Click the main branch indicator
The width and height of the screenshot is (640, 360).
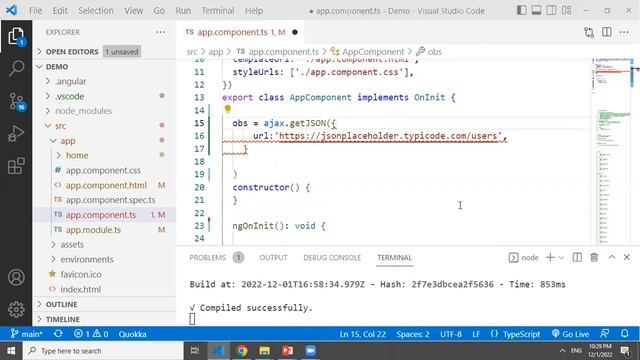(x=27, y=334)
